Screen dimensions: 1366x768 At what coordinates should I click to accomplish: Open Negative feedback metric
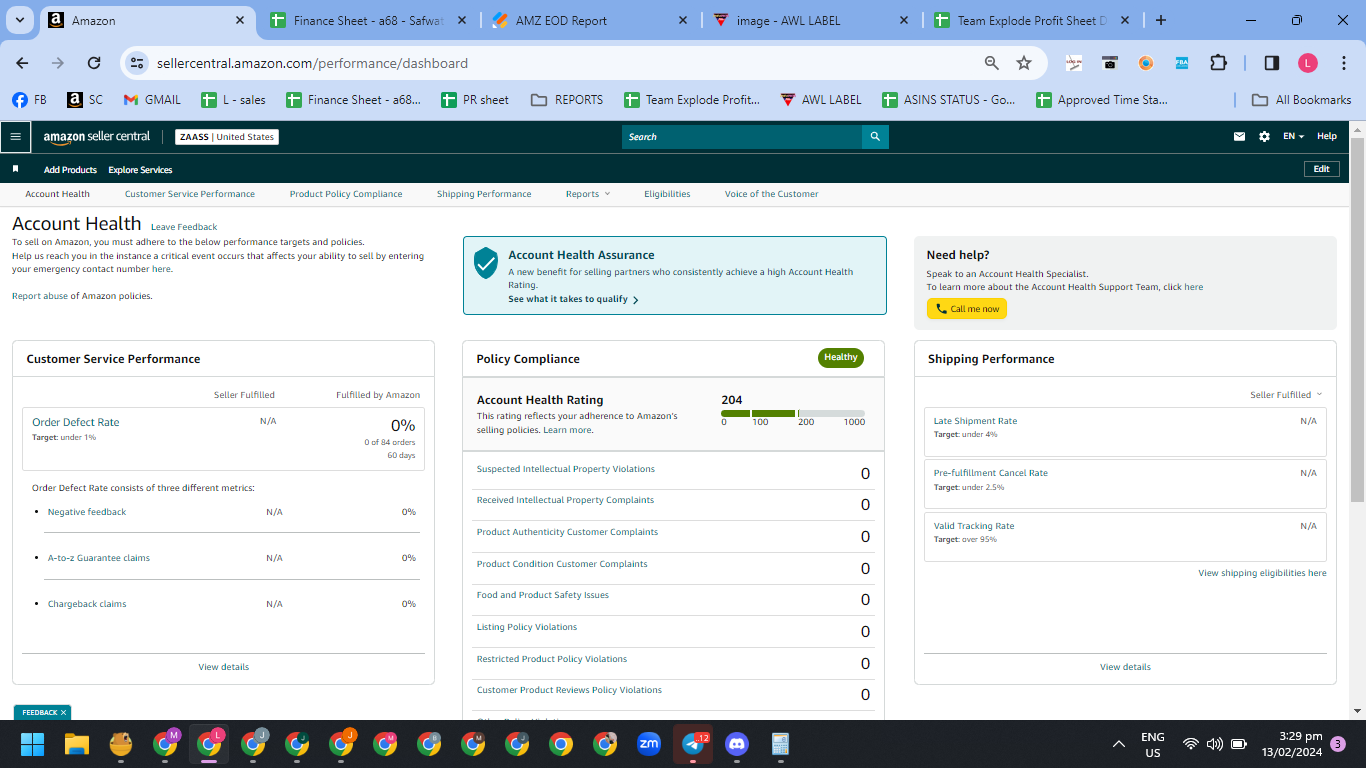point(87,512)
